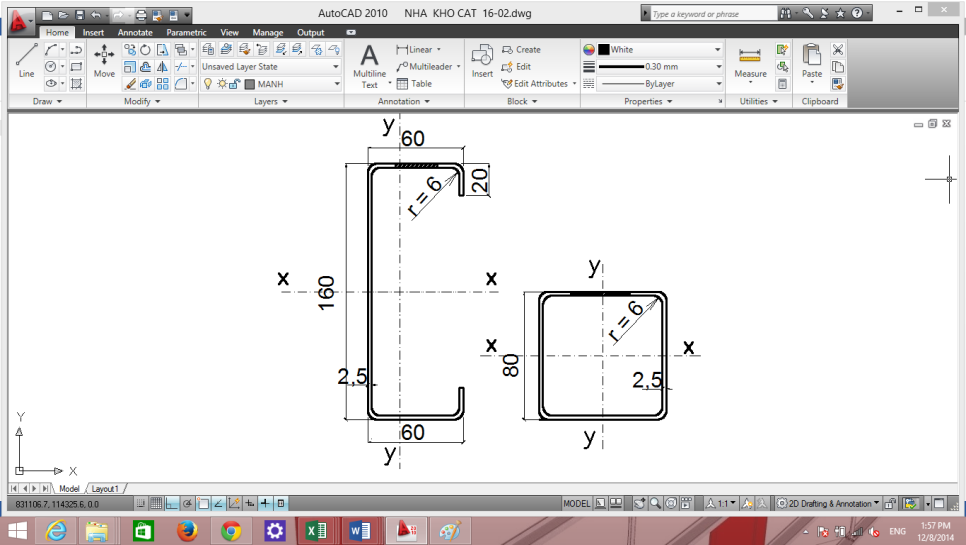Click the Plot printer icon in quick access

[141, 15]
